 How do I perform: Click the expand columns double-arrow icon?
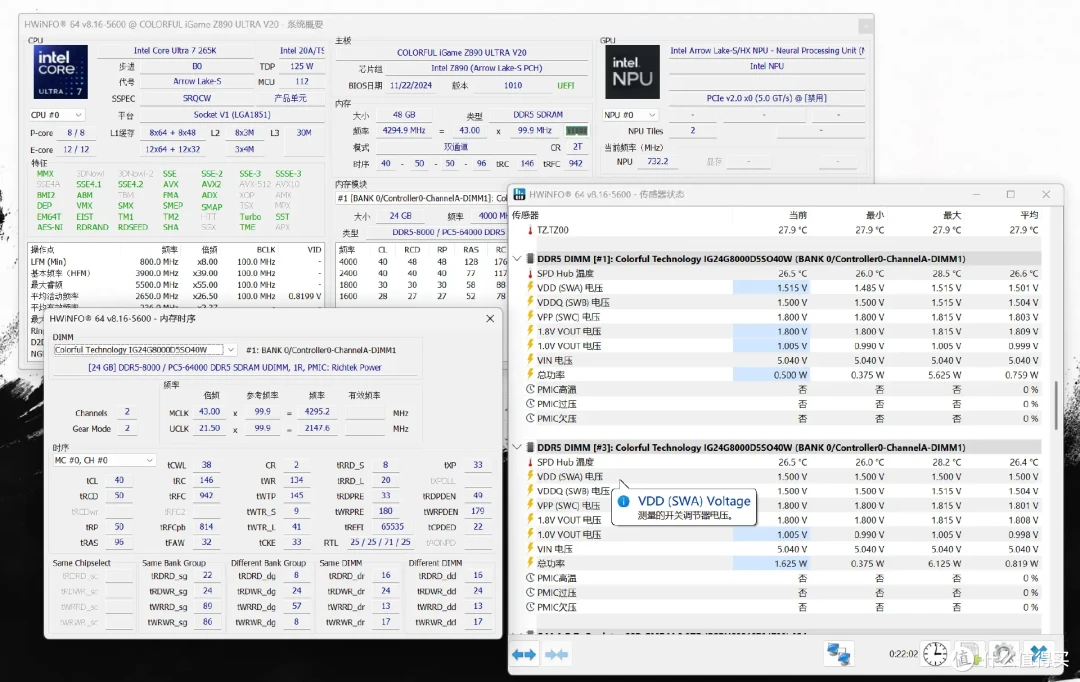pos(524,654)
